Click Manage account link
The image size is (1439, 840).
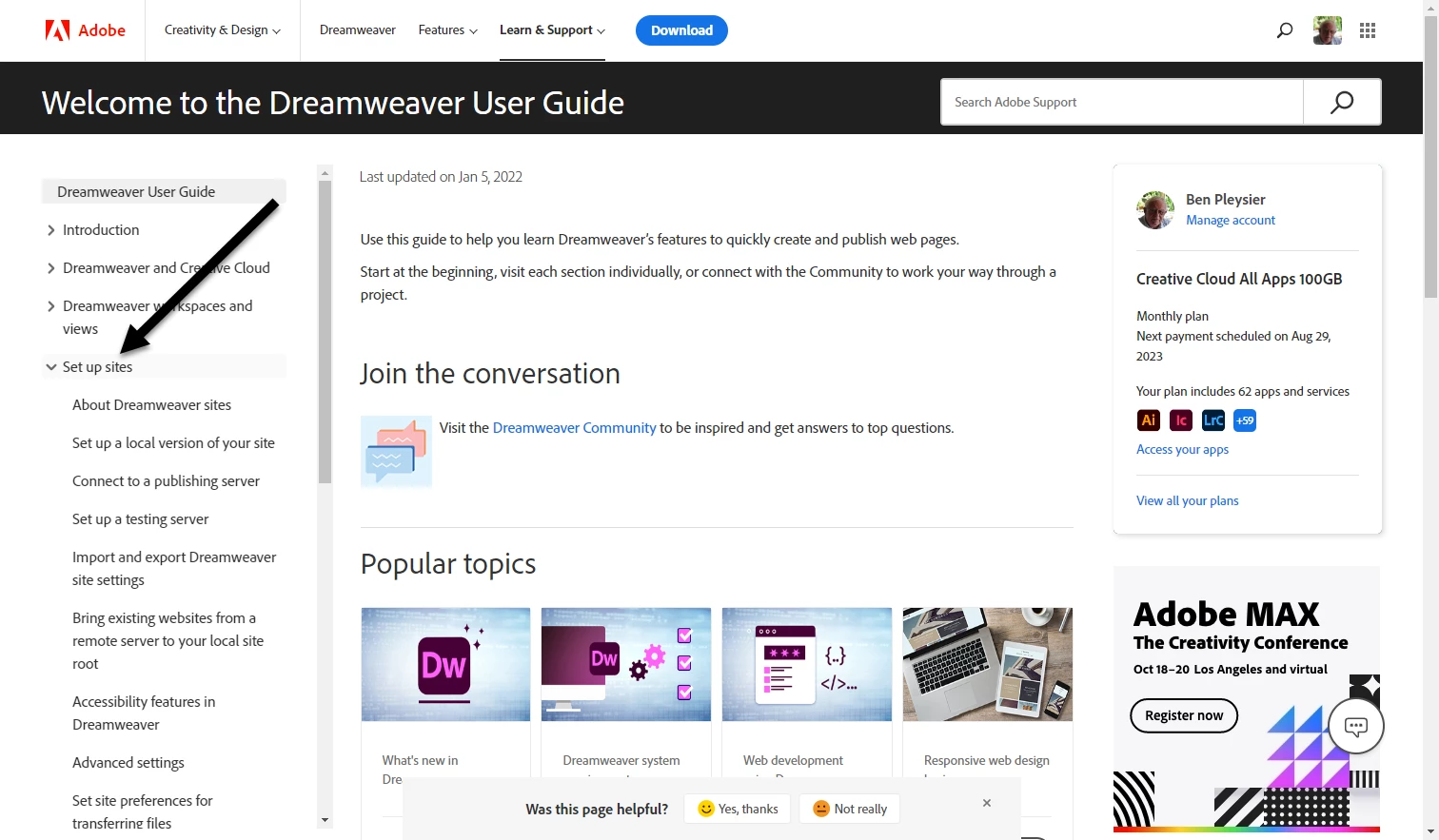point(1231,220)
